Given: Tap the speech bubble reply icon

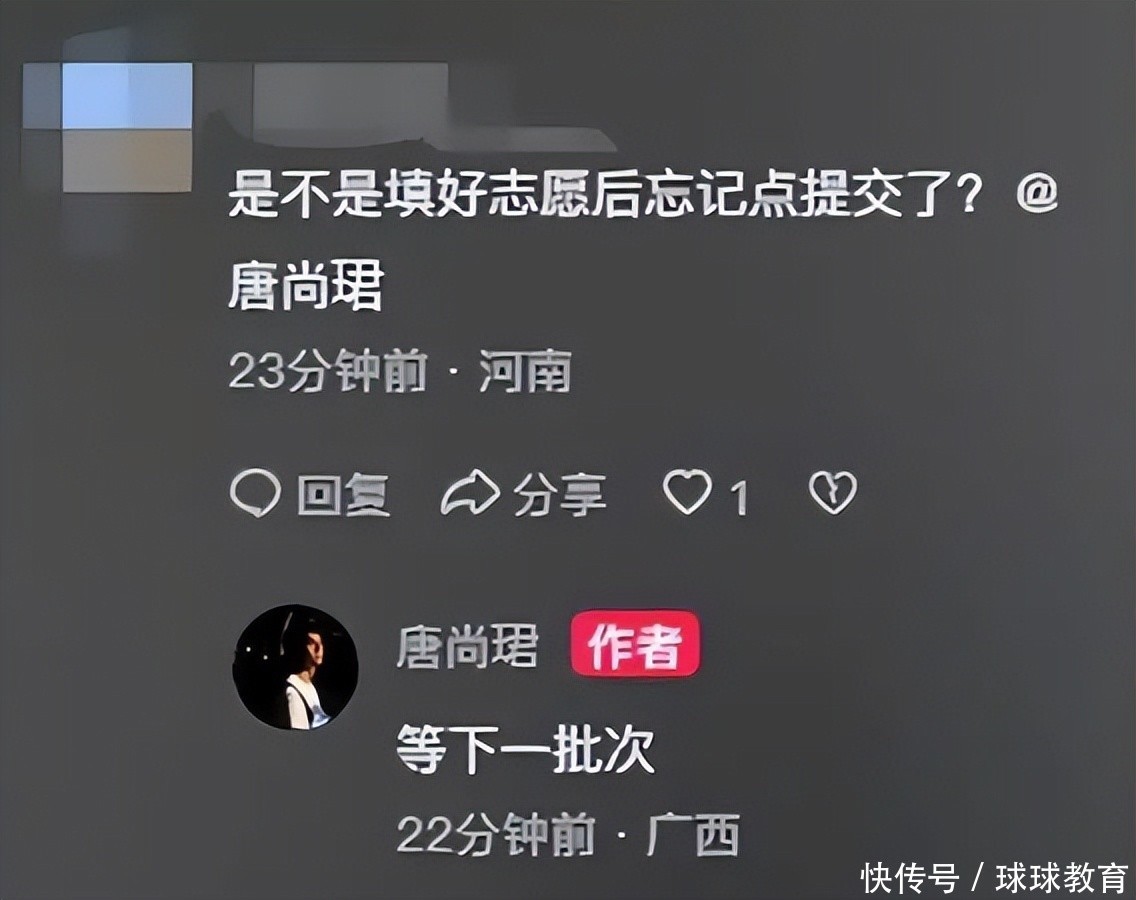Looking at the screenshot, I should coord(254,493).
